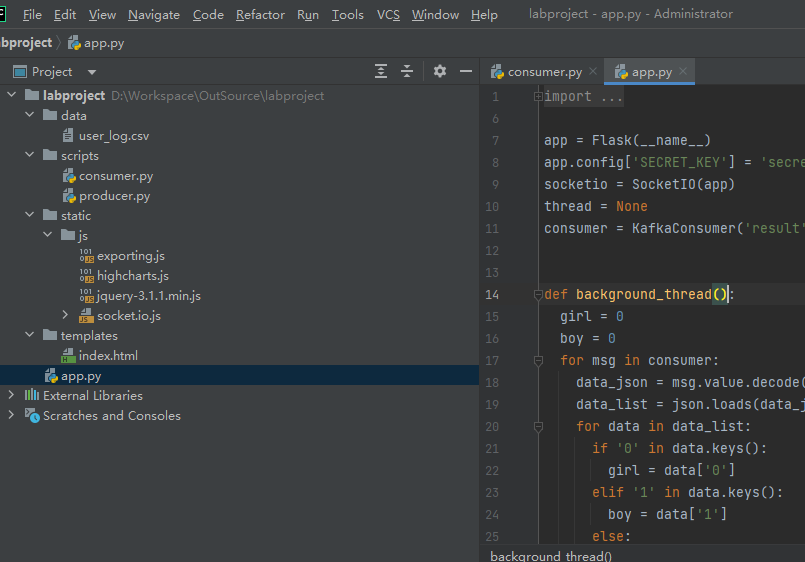Open the Edit menu
This screenshot has height=562, width=805.
tap(65, 15)
